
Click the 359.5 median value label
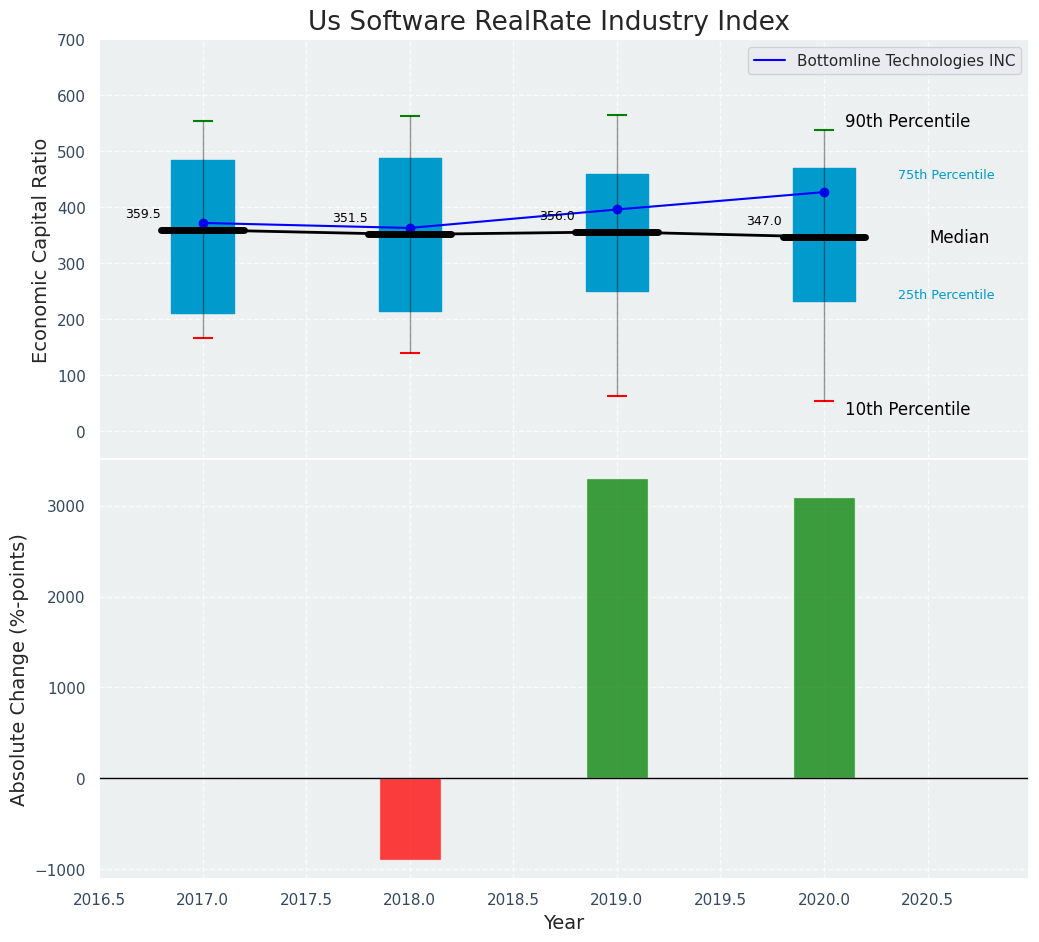pyautogui.click(x=143, y=214)
